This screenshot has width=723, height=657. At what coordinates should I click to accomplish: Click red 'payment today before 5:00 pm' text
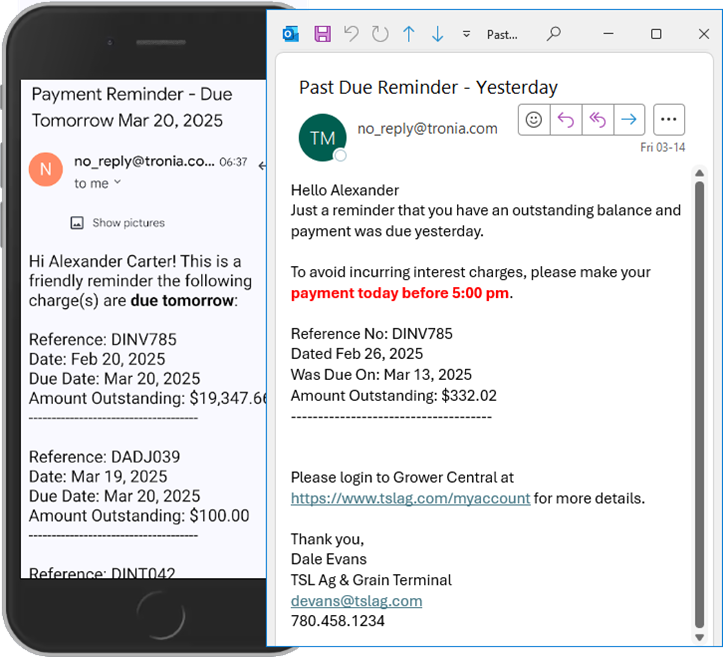[400, 293]
